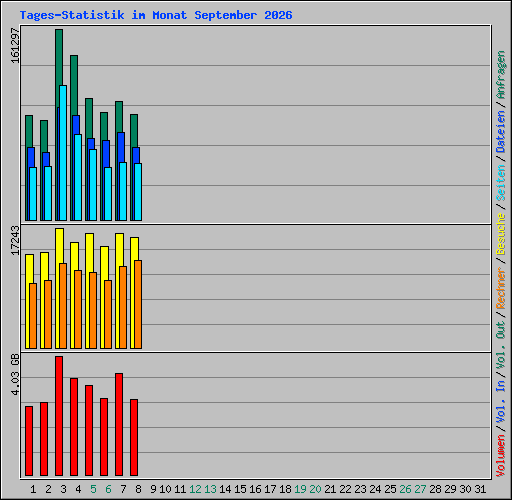Click the orange 'Rechner' legend label
This screenshot has width=512, height=500.
[x=501, y=288]
